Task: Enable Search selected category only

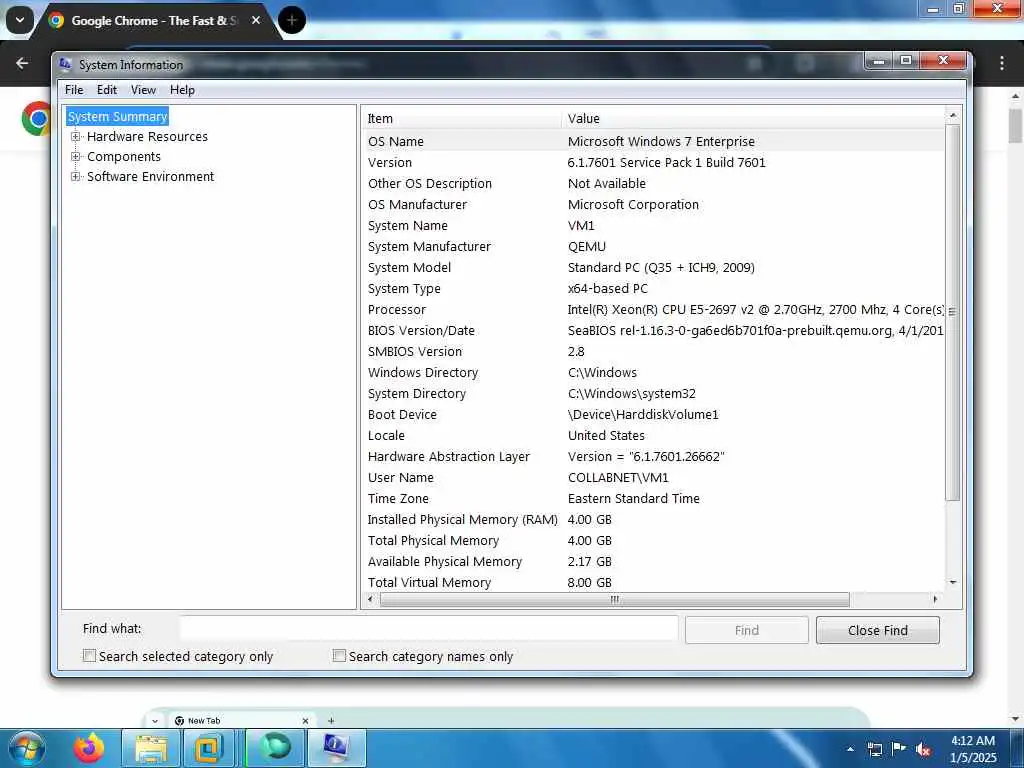Action: click(x=89, y=656)
